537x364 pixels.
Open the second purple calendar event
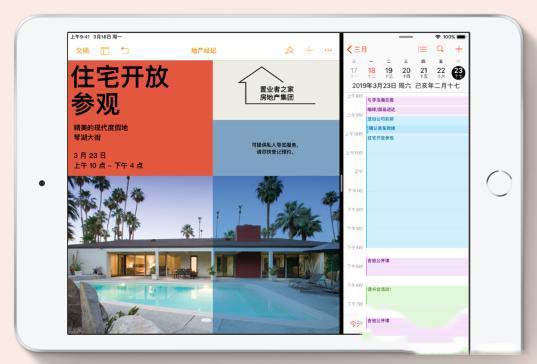417,110
